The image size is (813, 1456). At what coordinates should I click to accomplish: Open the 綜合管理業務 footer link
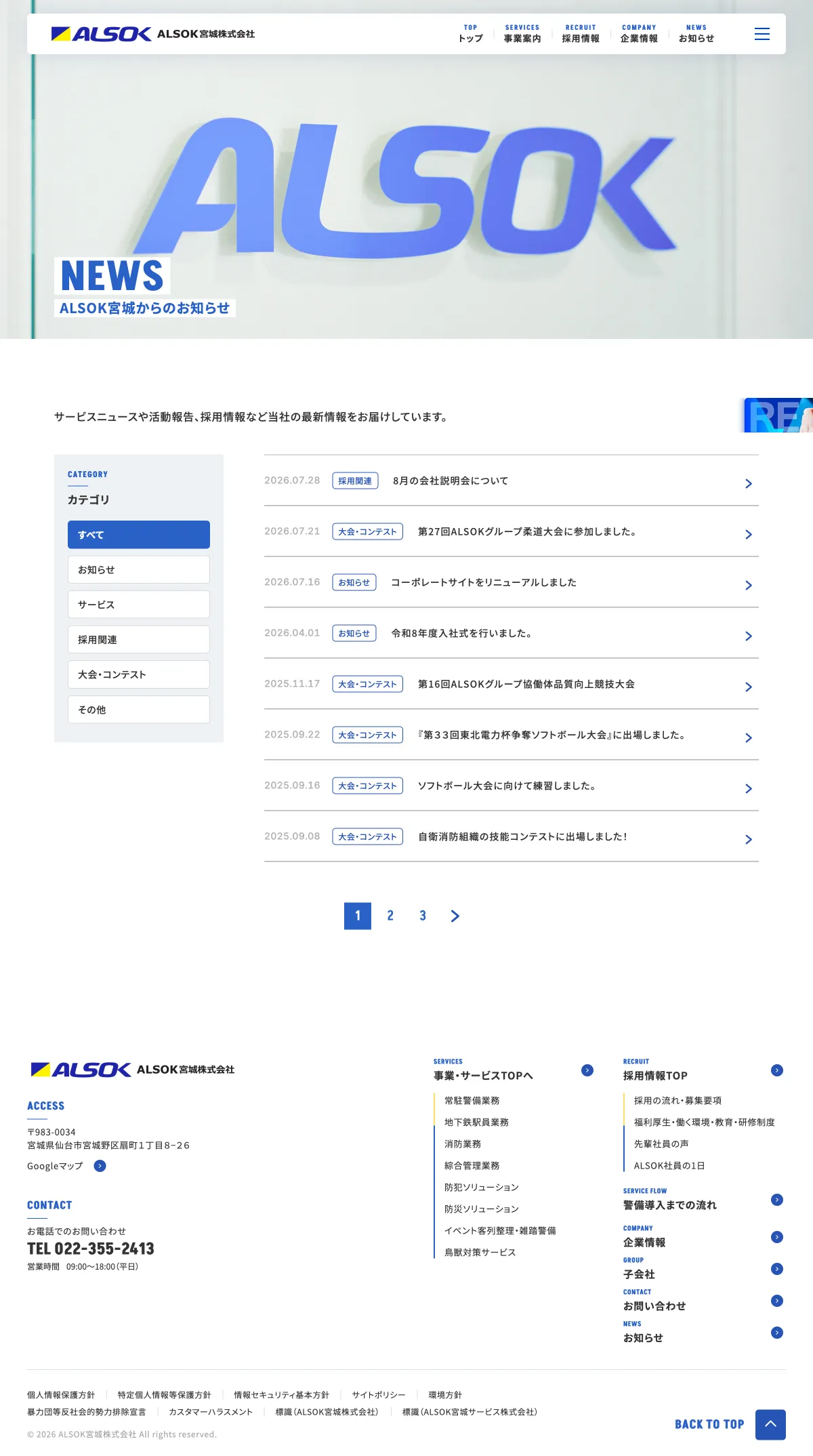(472, 1166)
